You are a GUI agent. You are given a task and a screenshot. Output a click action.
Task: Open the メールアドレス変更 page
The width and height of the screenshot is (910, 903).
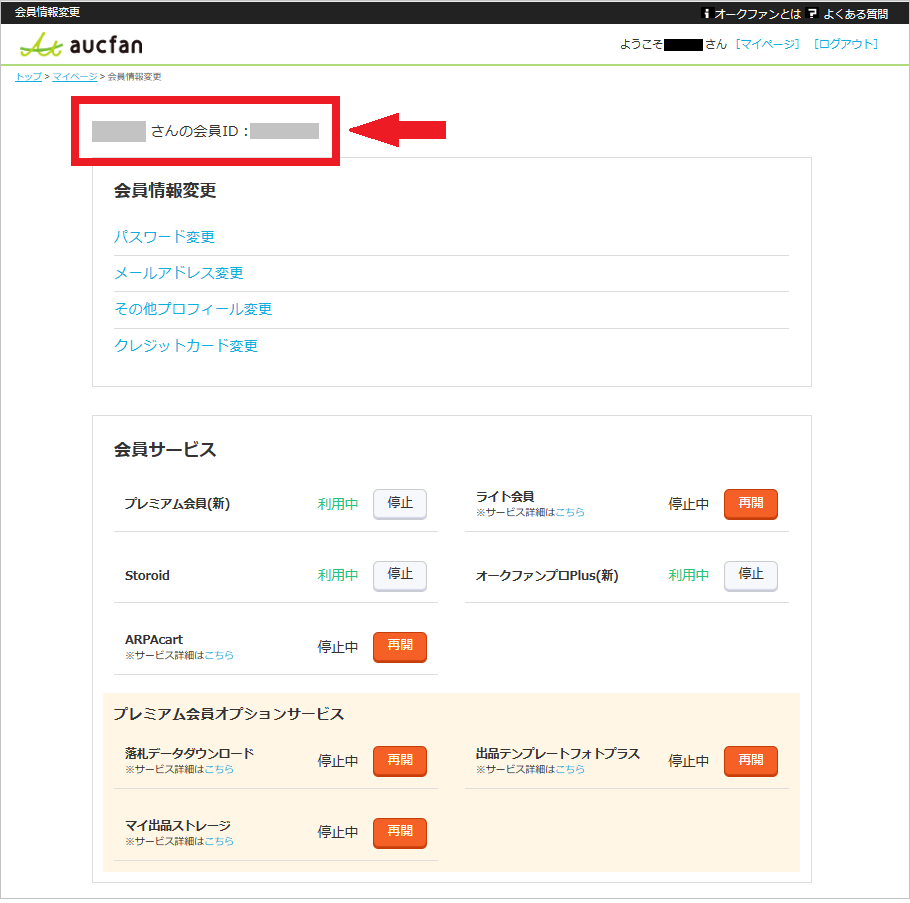coord(180,272)
